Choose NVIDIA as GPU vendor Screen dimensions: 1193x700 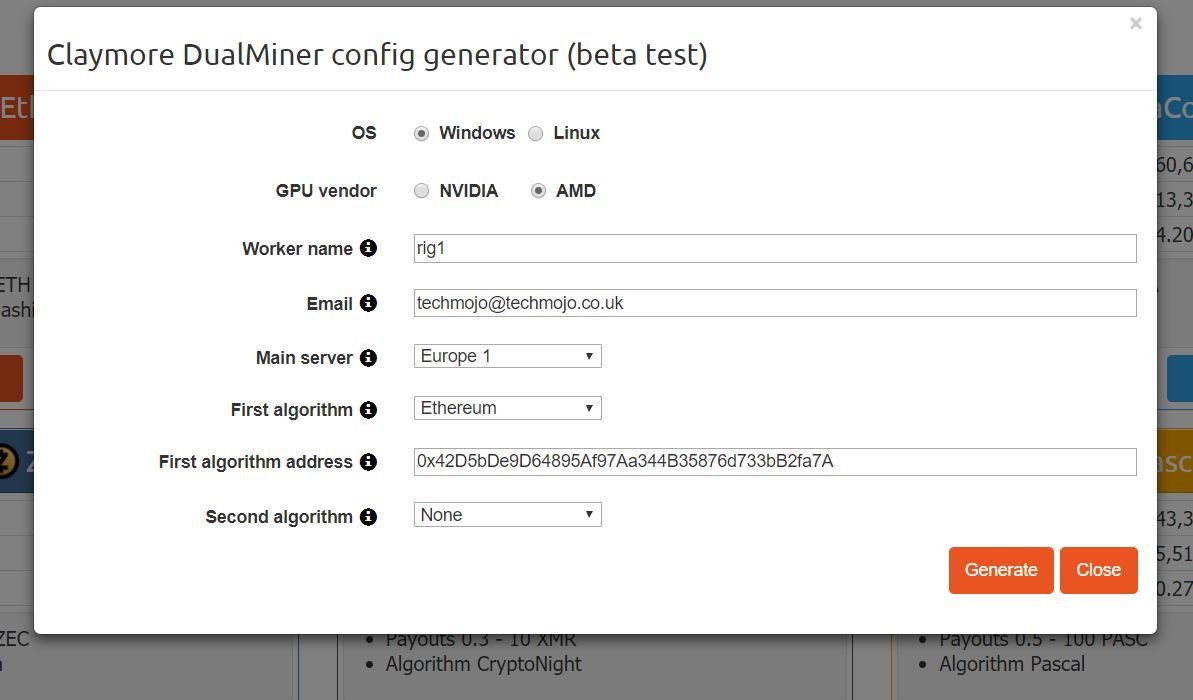(422, 191)
